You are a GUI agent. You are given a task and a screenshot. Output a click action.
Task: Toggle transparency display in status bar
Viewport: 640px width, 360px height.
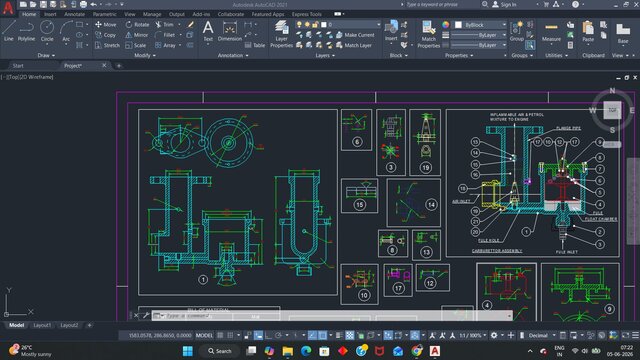coord(350,336)
